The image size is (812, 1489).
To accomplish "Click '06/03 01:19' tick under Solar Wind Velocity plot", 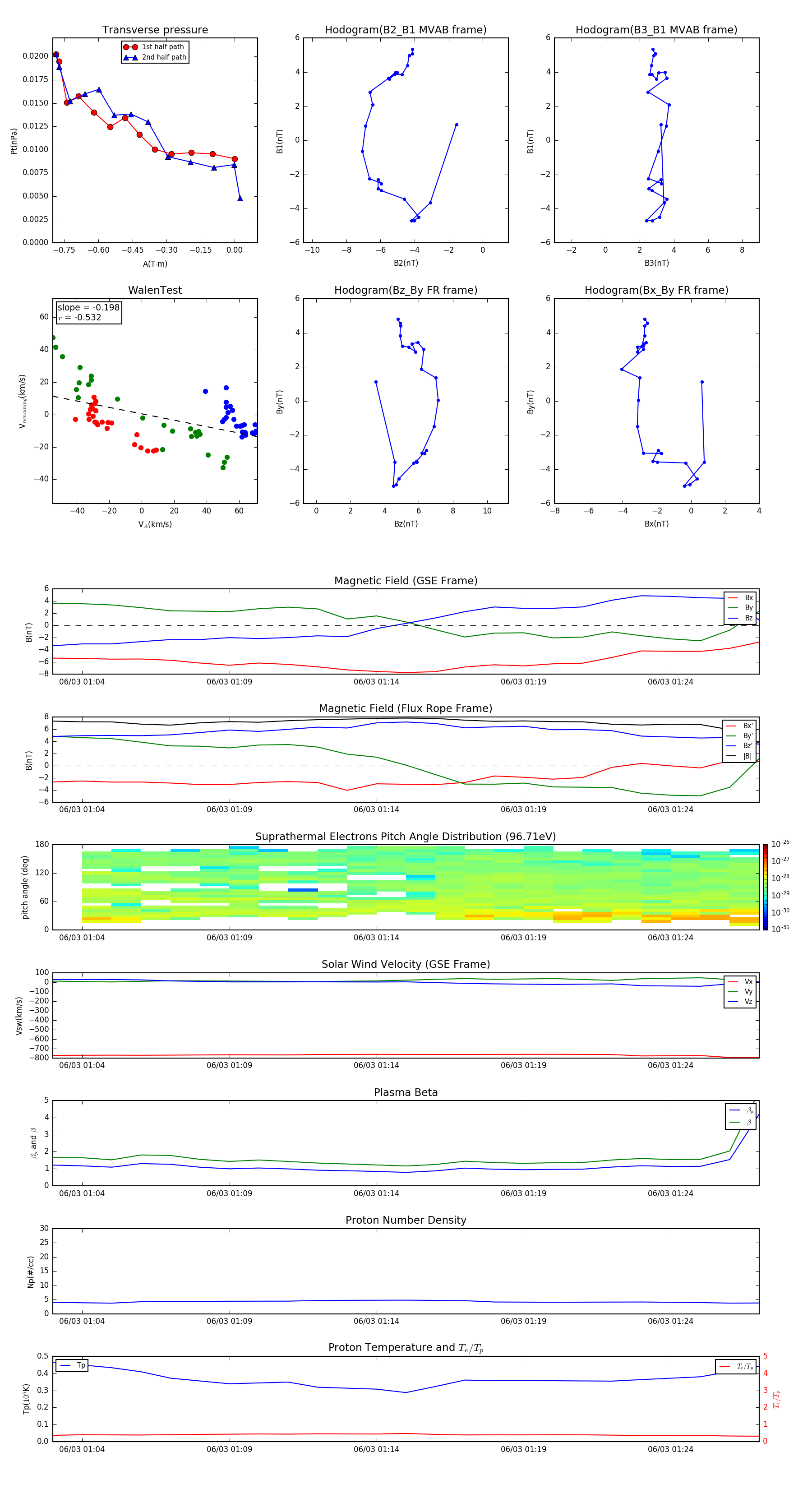I will (524, 1065).
